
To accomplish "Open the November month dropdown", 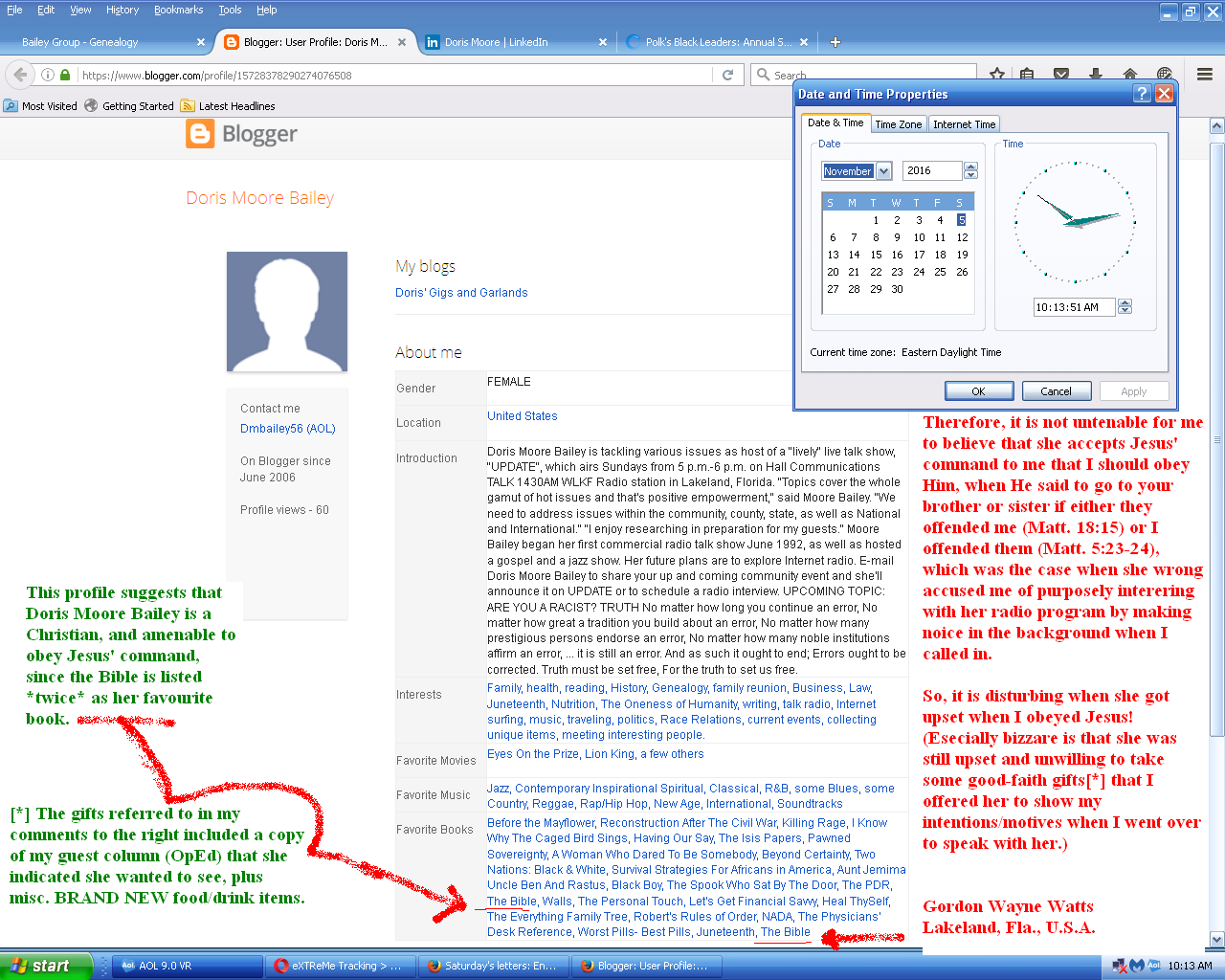I will click(x=884, y=171).
